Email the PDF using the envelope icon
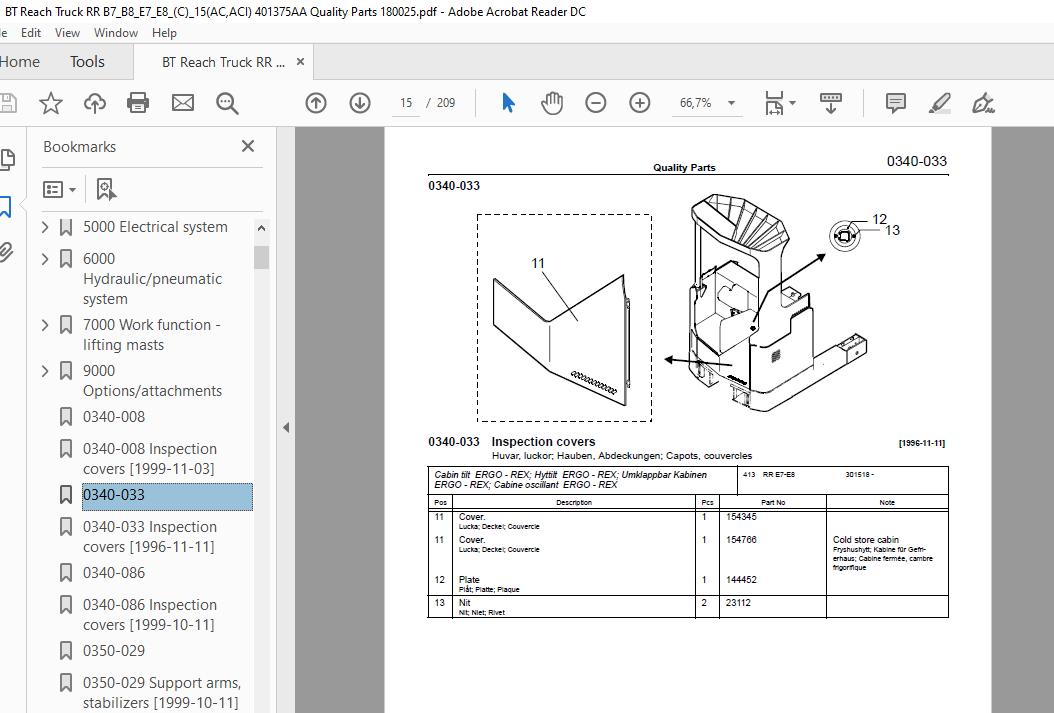1054x713 pixels. pyautogui.click(x=183, y=102)
